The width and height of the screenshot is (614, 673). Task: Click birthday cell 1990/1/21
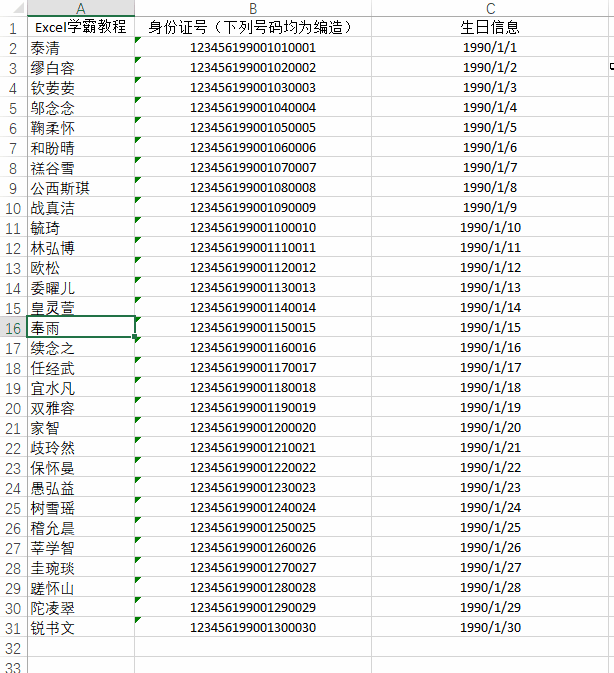click(x=490, y=448)
